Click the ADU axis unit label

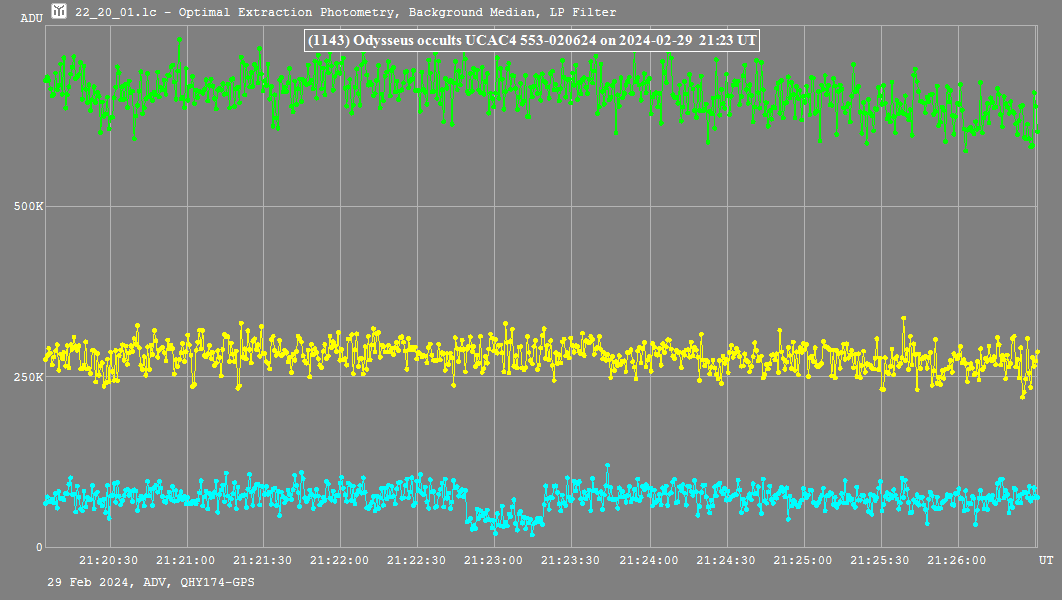[31, 18]
